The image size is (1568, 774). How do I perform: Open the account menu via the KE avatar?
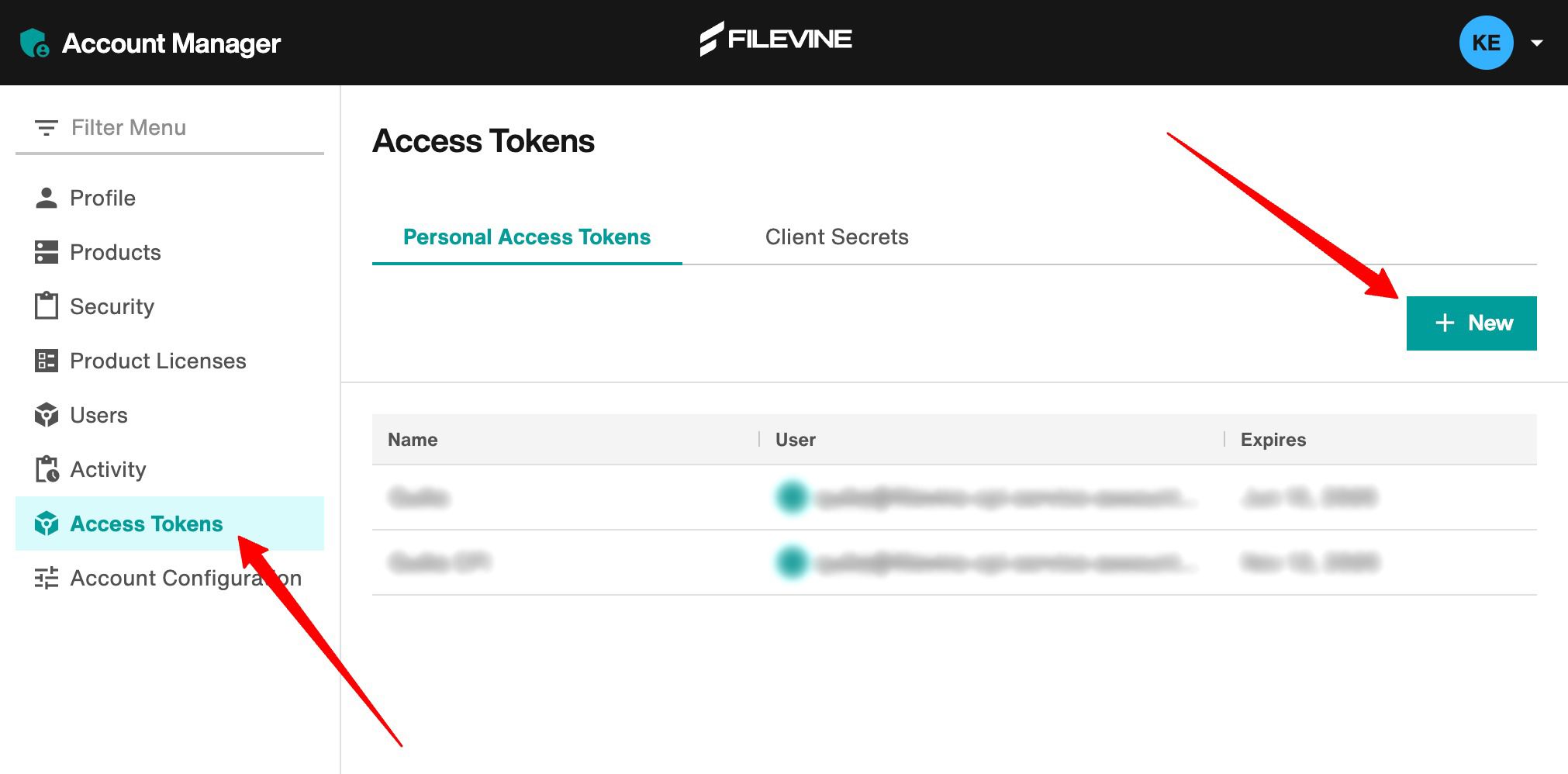coord(1485,43)
